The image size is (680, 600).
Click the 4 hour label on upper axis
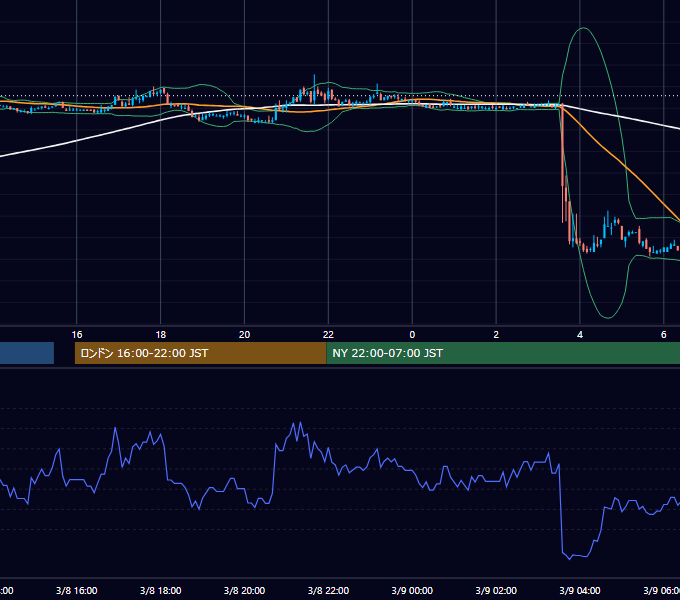pos(580,335)
